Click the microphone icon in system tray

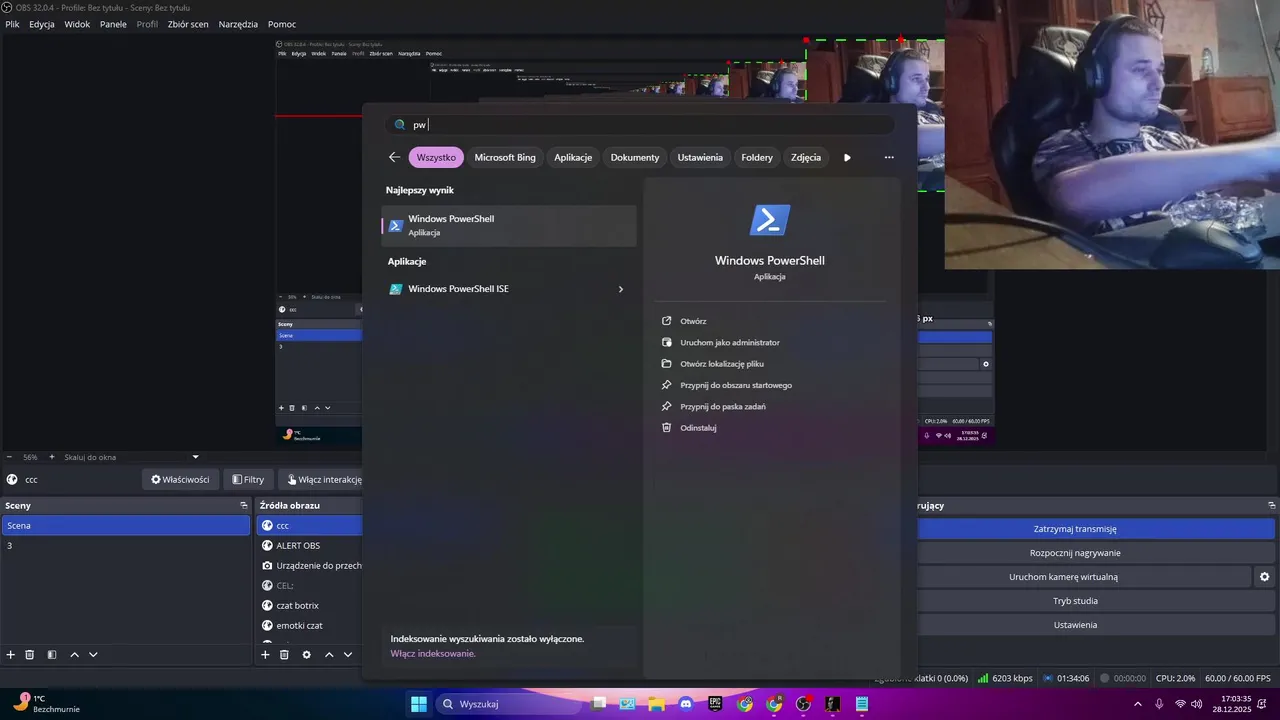[x=1159, y=704]
